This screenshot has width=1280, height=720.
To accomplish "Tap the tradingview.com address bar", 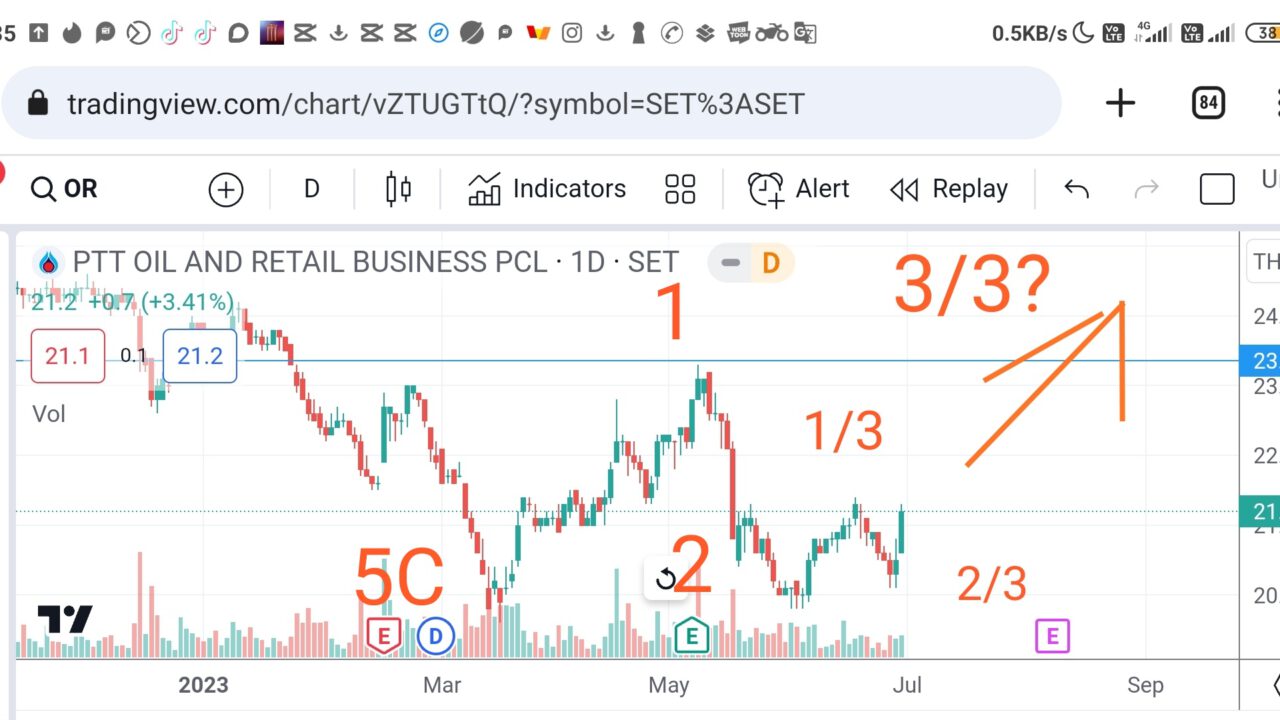I will click(x=530, y=103).
